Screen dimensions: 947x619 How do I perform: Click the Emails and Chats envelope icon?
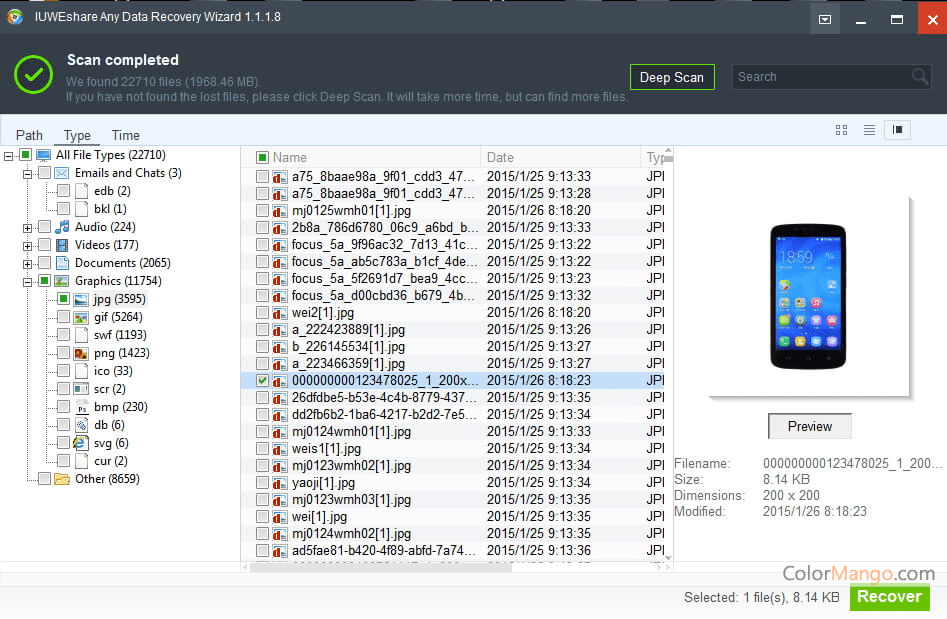62,173
